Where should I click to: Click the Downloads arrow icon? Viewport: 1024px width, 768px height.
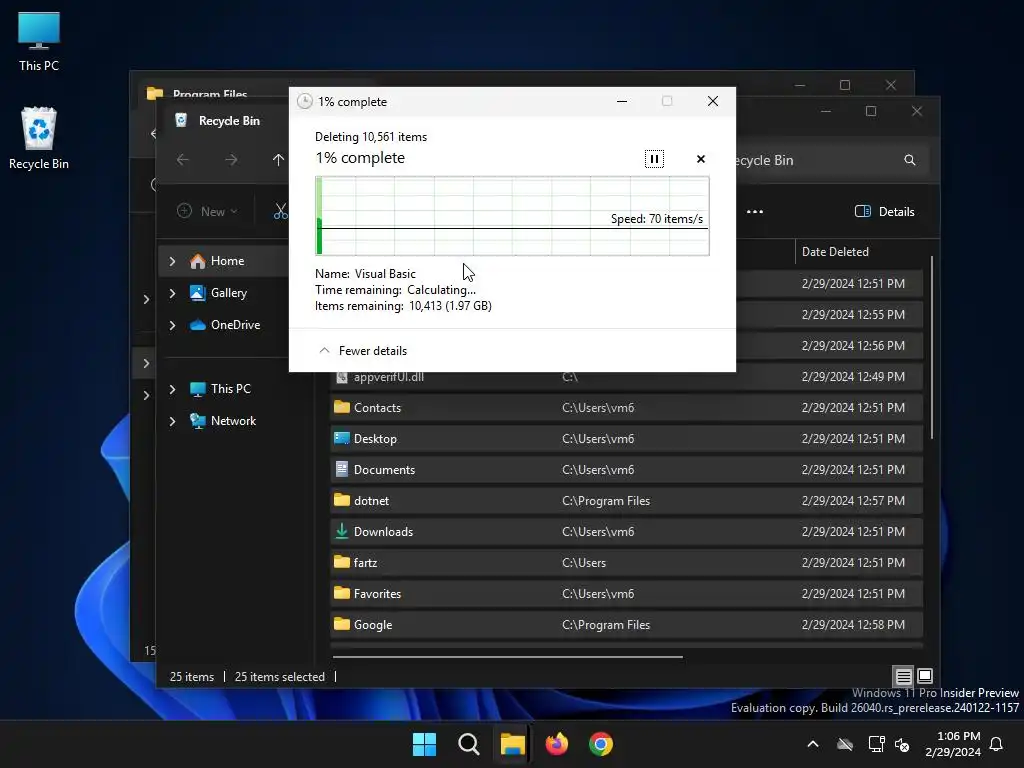tap(342, 531)
